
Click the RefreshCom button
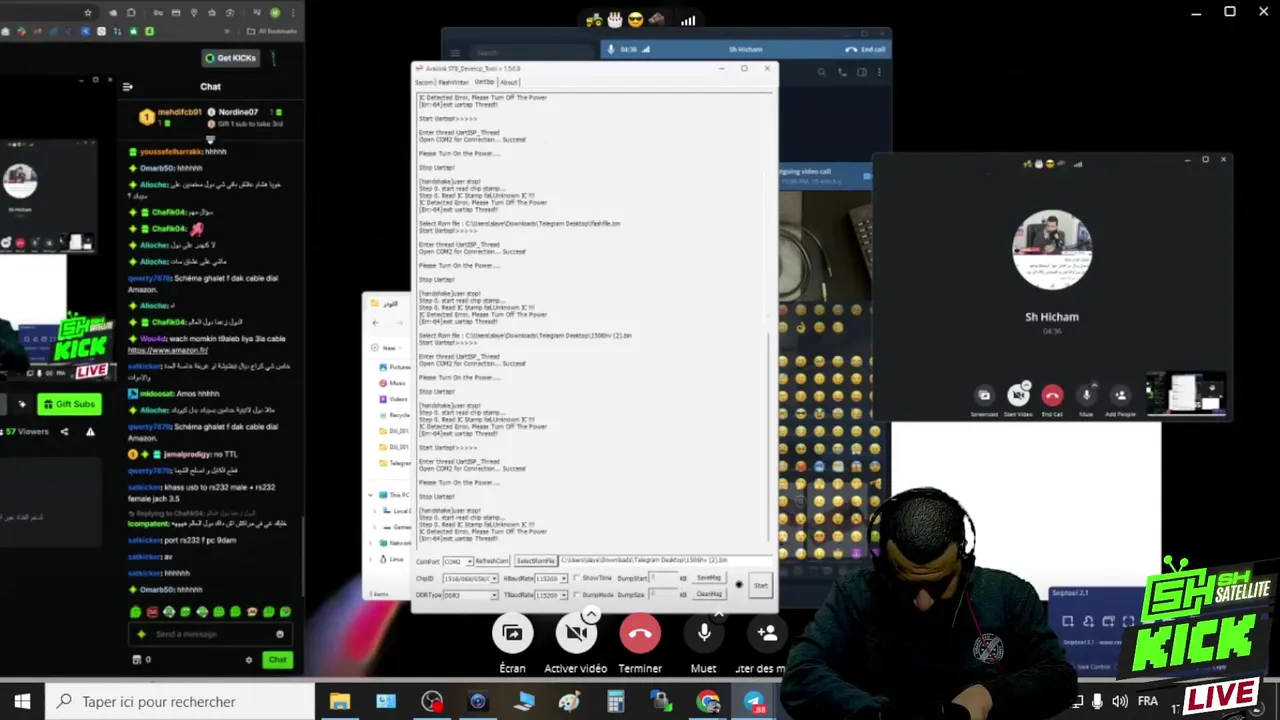point(492,562)
